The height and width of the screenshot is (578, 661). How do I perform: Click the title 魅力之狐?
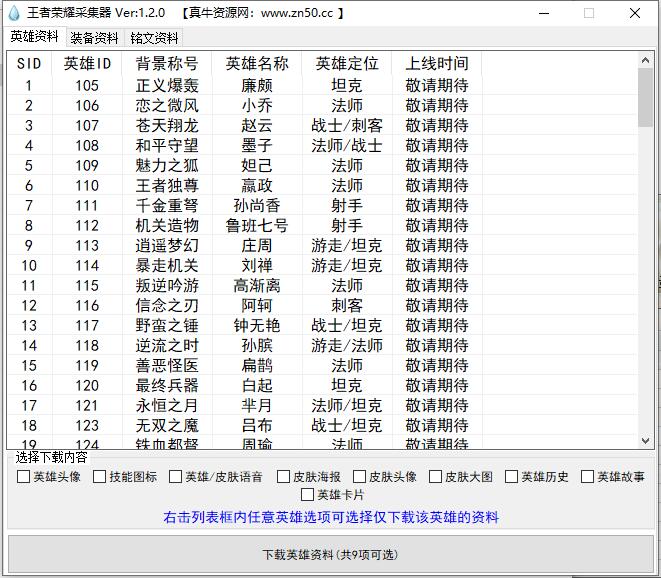(x=167, y=166)
